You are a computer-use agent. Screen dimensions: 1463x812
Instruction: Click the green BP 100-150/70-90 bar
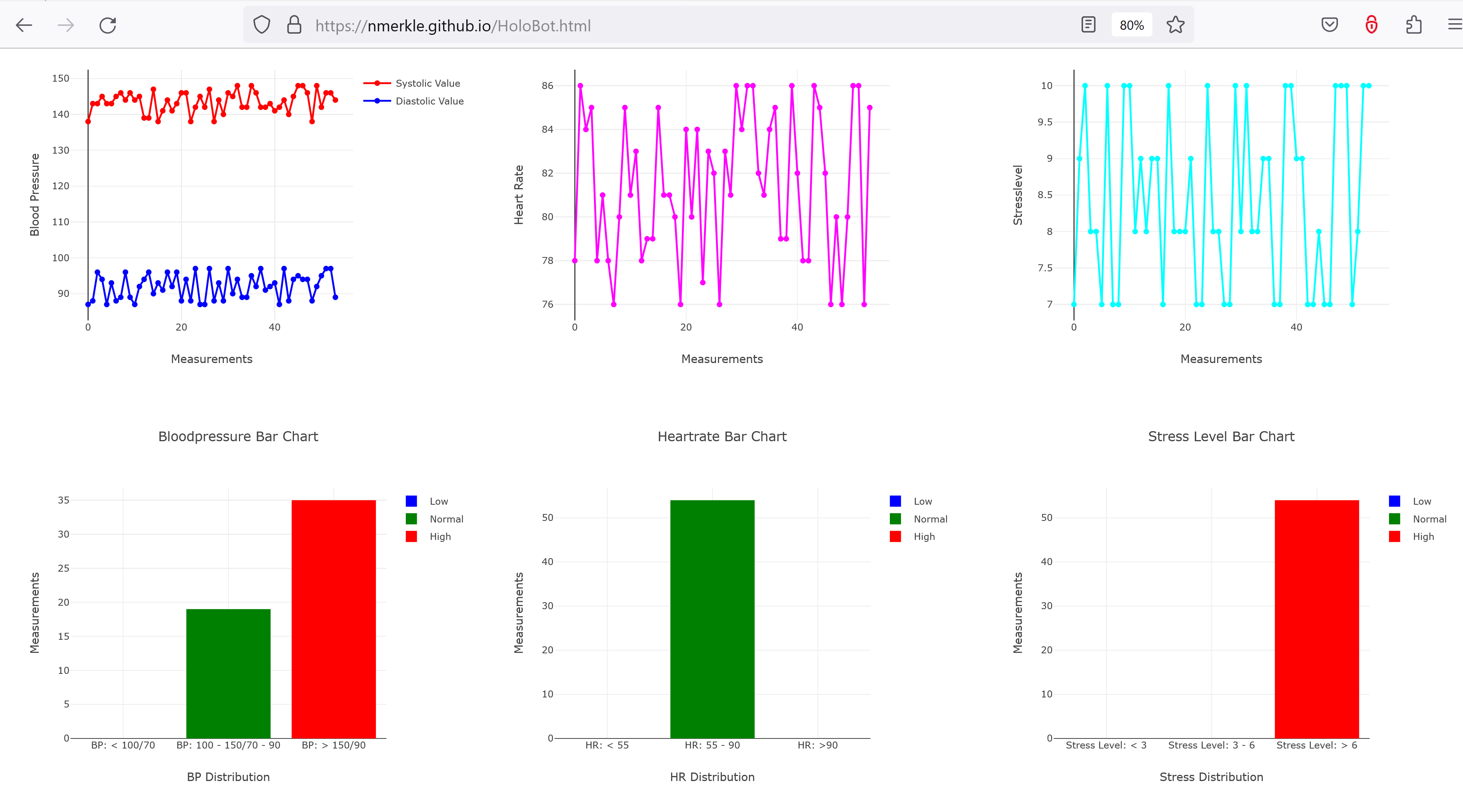click(228, 673)
